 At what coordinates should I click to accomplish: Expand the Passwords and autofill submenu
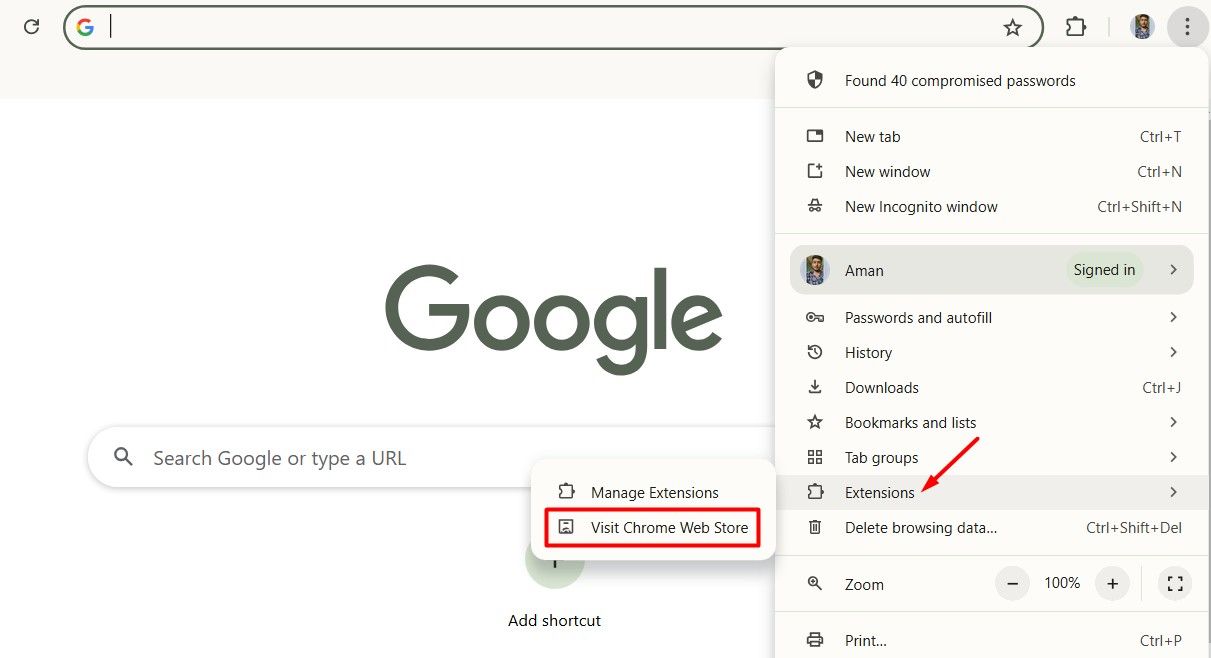(x=918, y=317)
